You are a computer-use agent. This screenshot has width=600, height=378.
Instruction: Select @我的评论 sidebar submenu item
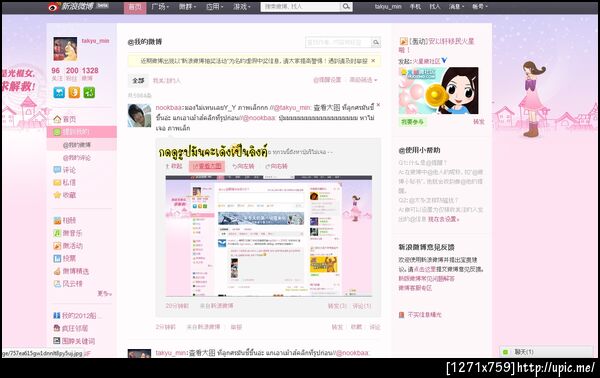coord(77,158)
